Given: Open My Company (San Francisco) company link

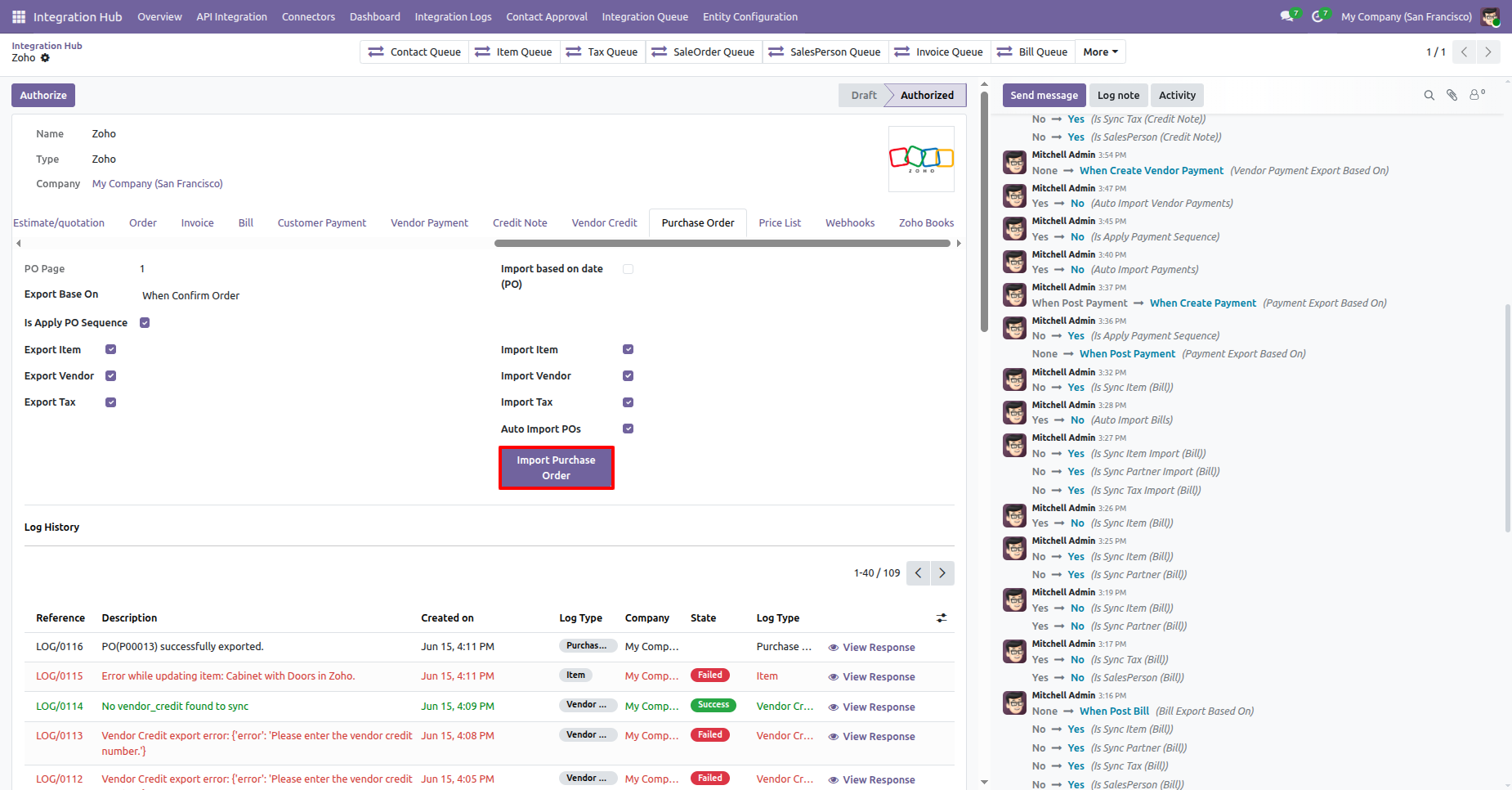Looking at the screenshot, I should point(157,184).
